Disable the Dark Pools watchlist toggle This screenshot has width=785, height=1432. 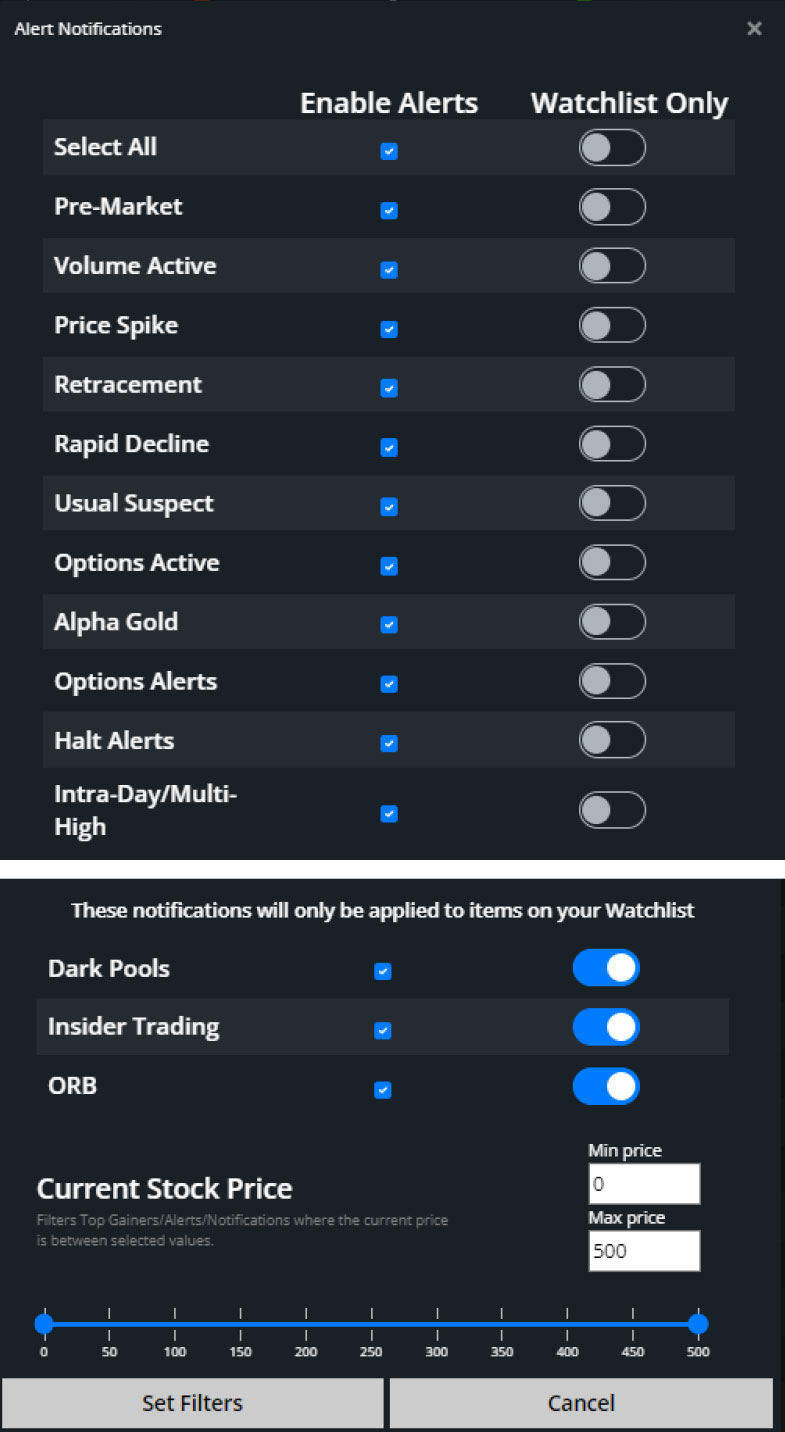tap(606, 968)
